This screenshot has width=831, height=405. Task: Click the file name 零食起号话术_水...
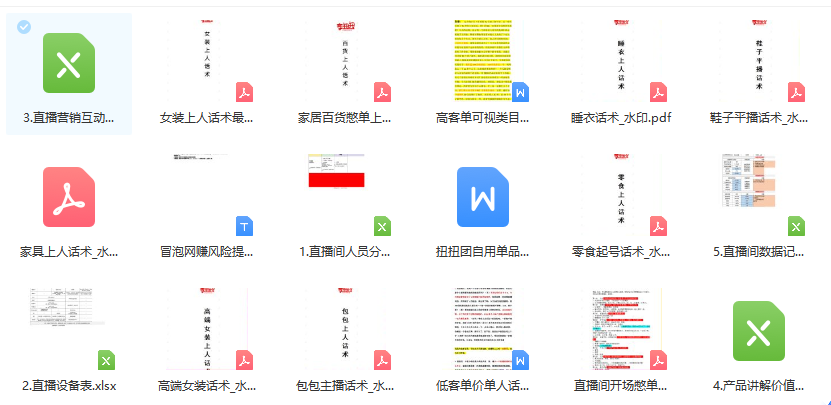(x=621, y=252)
